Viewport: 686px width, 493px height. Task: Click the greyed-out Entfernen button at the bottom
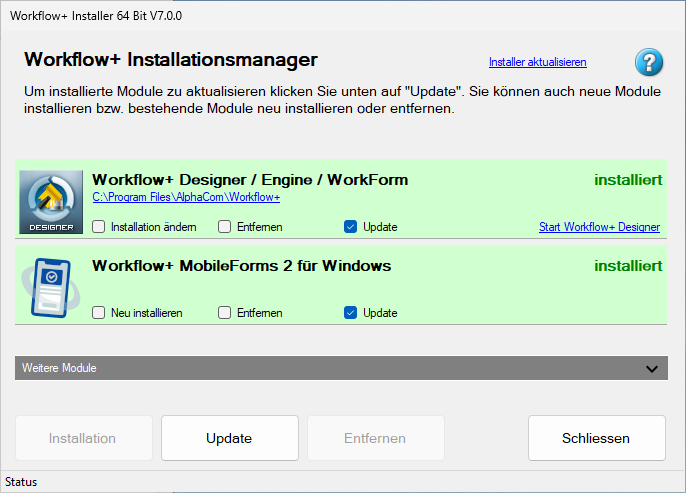click(376, 438)
